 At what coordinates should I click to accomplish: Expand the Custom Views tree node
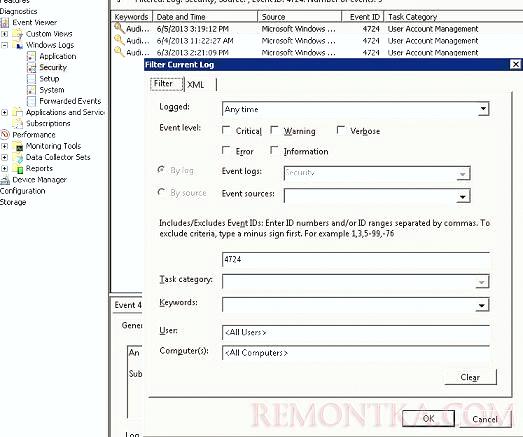4,34
